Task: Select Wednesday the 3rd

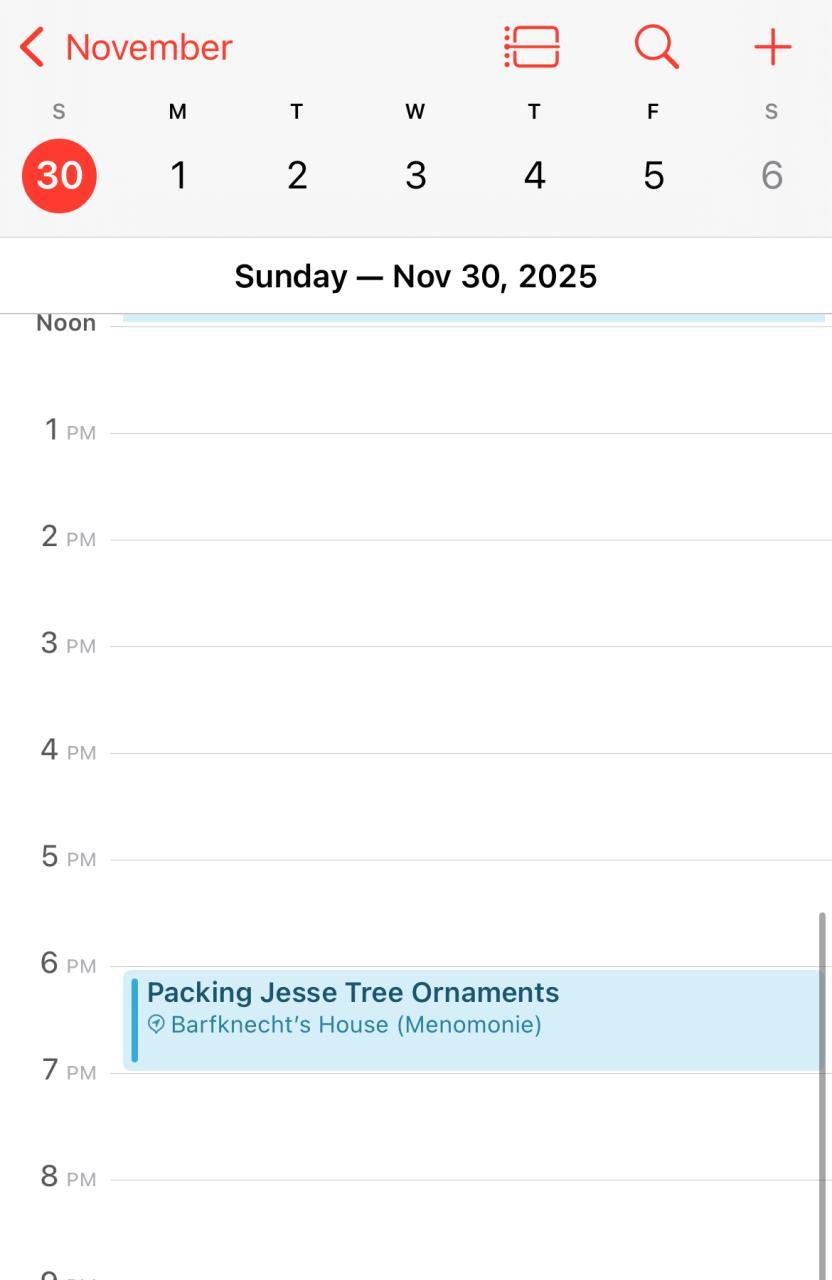Action: coord(416,176)
